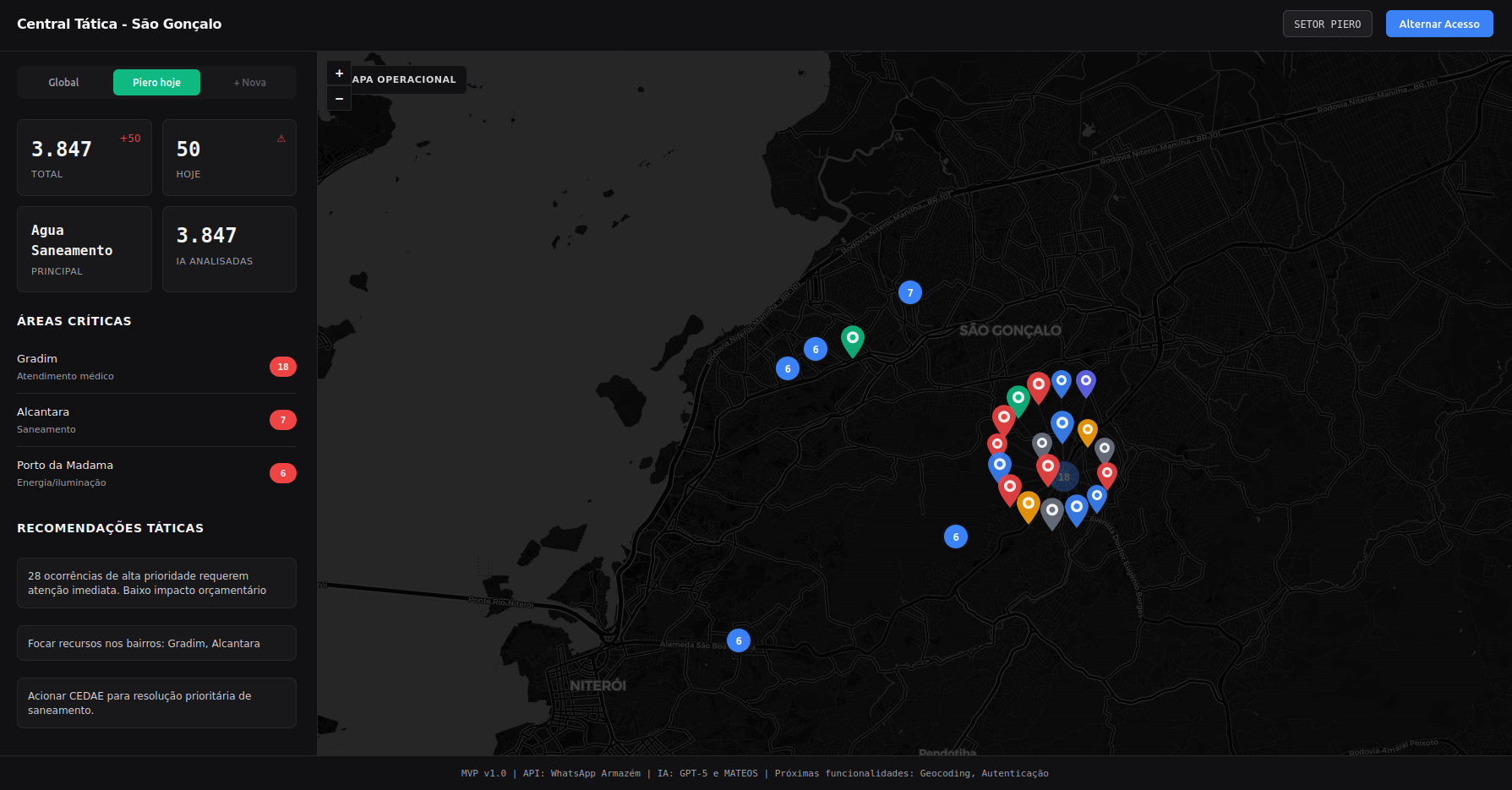Open 6 cluster southwest of the pin ring
Viewport: 1512px width, 790px height.
(956, 537)
